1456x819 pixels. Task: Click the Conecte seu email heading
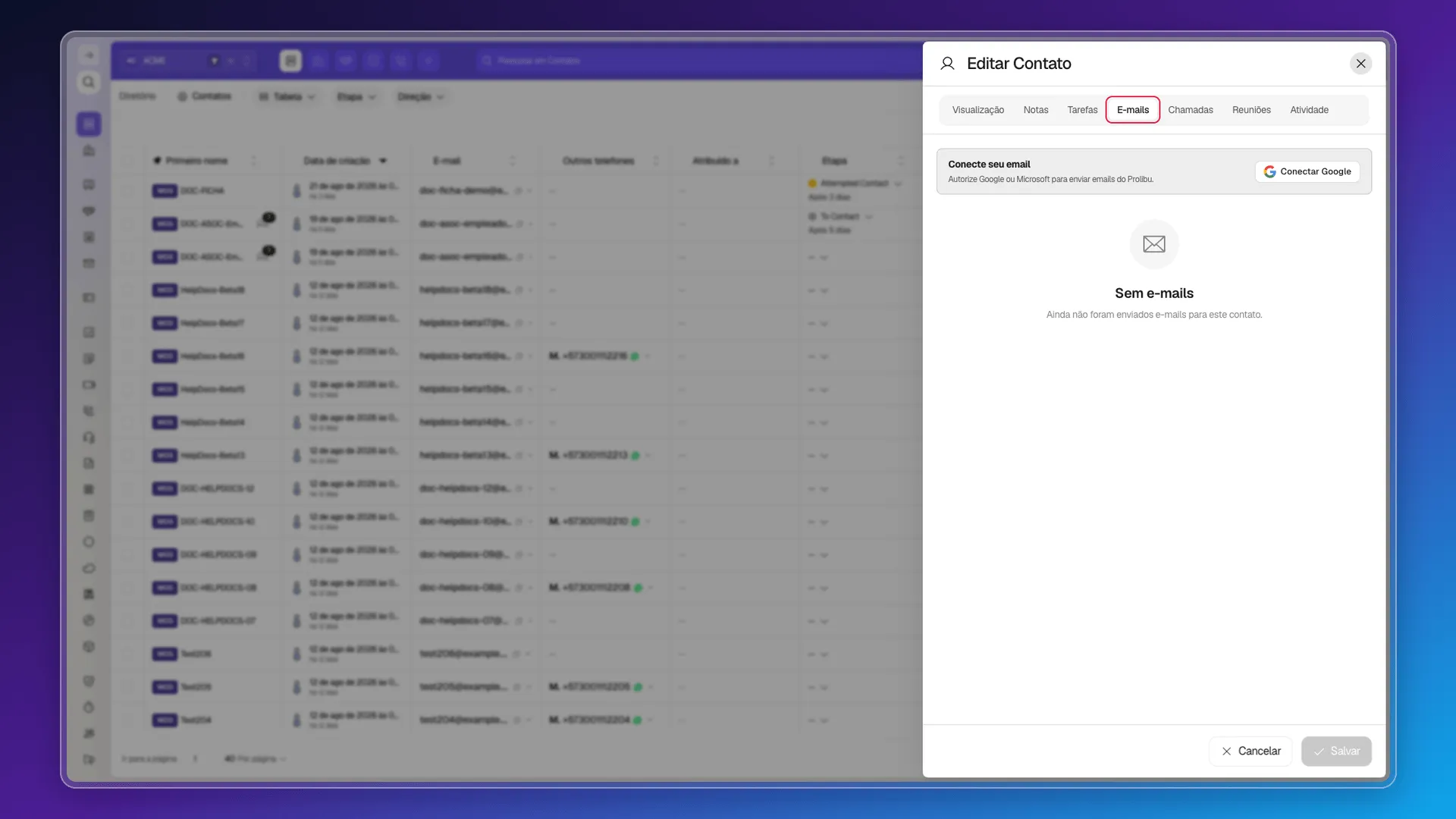tap(989, 164)
